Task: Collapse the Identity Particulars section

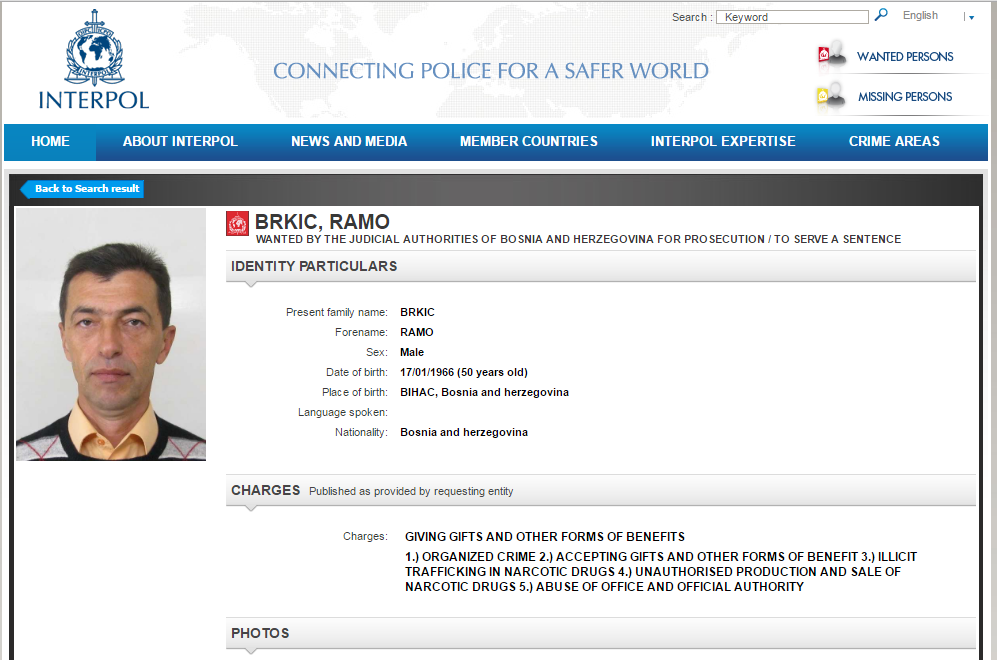Action: (x=600, y=267)
